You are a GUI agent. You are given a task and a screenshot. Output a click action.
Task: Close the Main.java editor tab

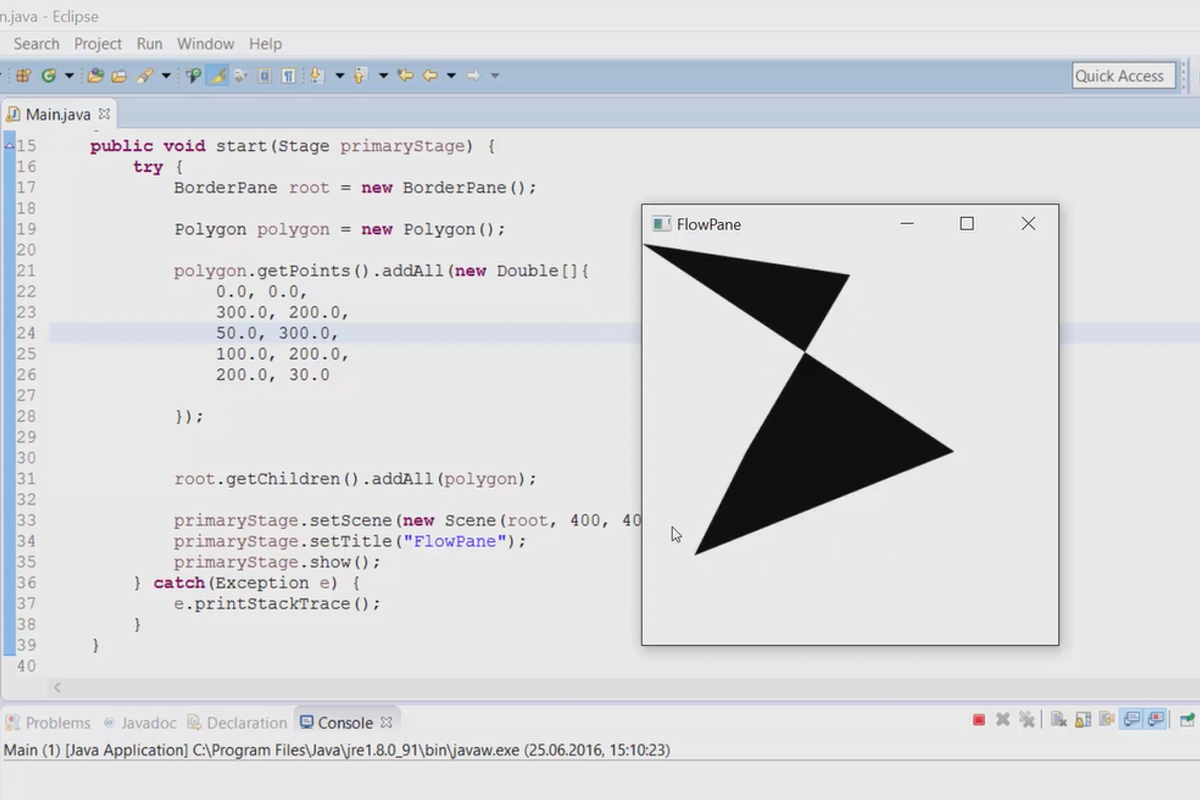tap(104, 114)
